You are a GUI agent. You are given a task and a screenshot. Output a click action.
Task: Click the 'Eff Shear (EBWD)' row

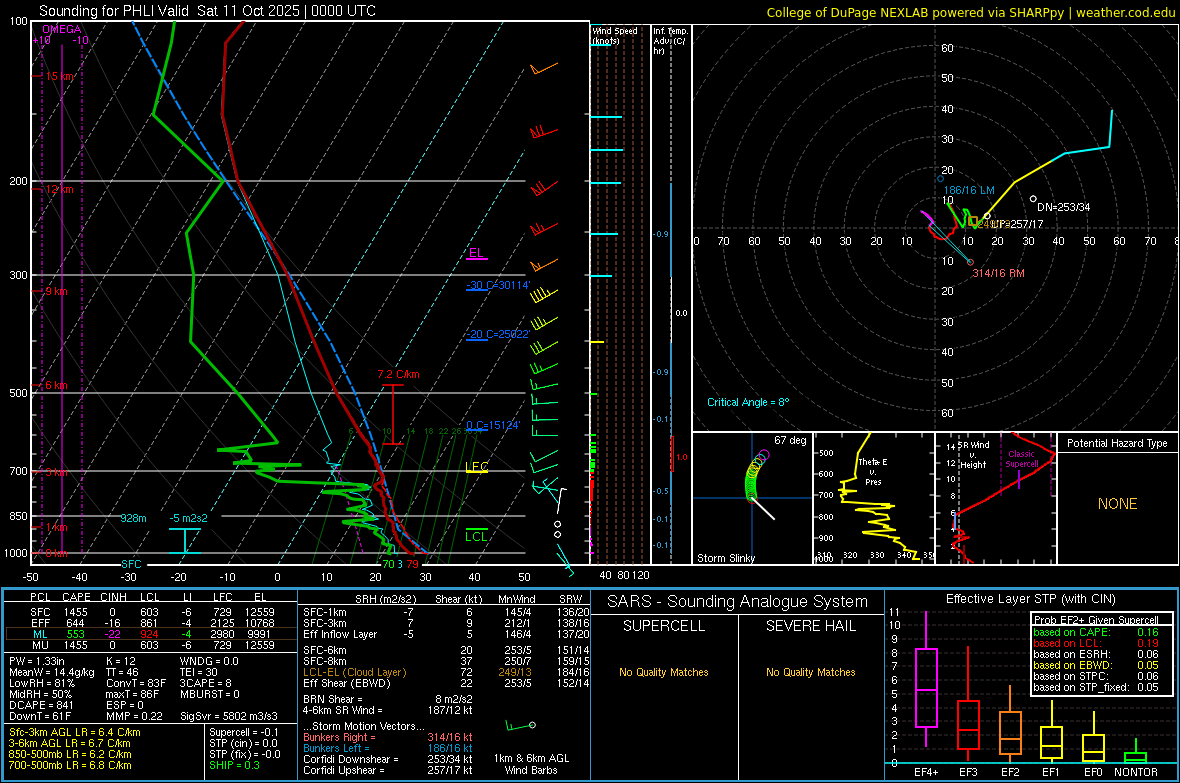tap(446, 683)
